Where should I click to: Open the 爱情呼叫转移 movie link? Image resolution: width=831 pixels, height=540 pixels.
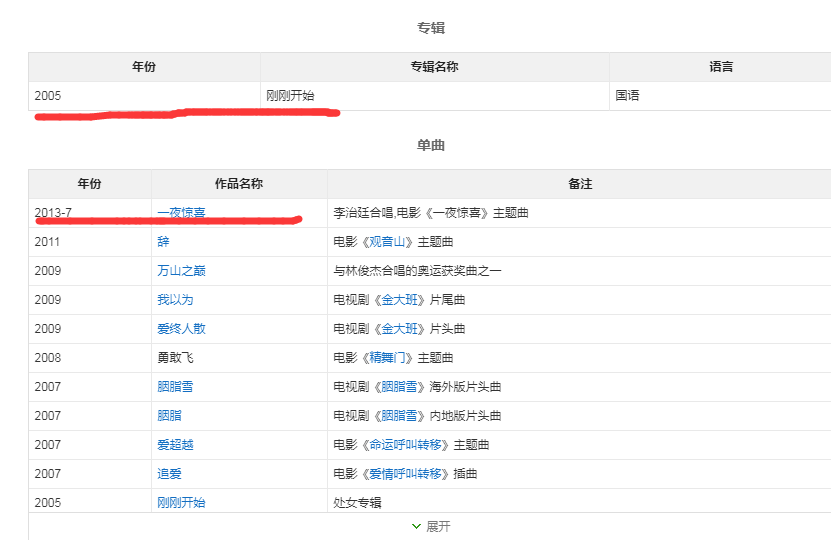(x=405, y=473)
